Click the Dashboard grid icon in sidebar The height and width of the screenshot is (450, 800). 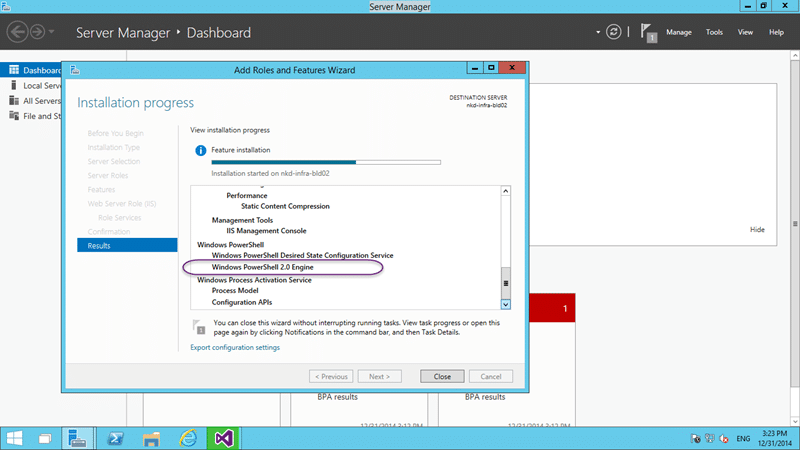click(x=14, y=70)
